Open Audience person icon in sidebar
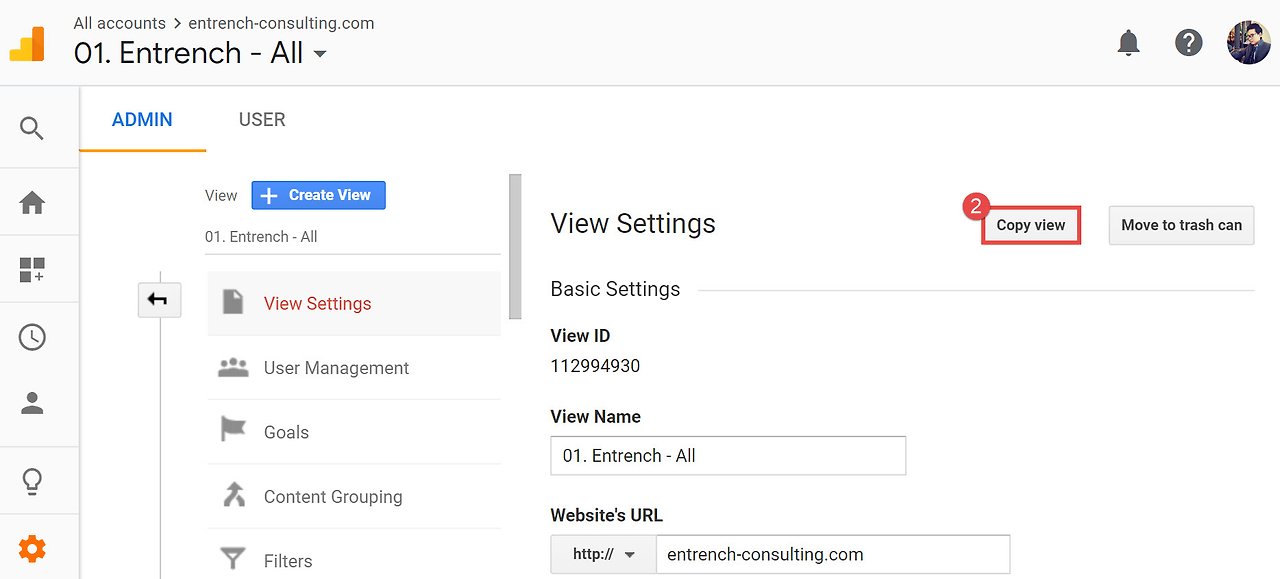Screen dimensions: 1280x579 click(32, 404)
